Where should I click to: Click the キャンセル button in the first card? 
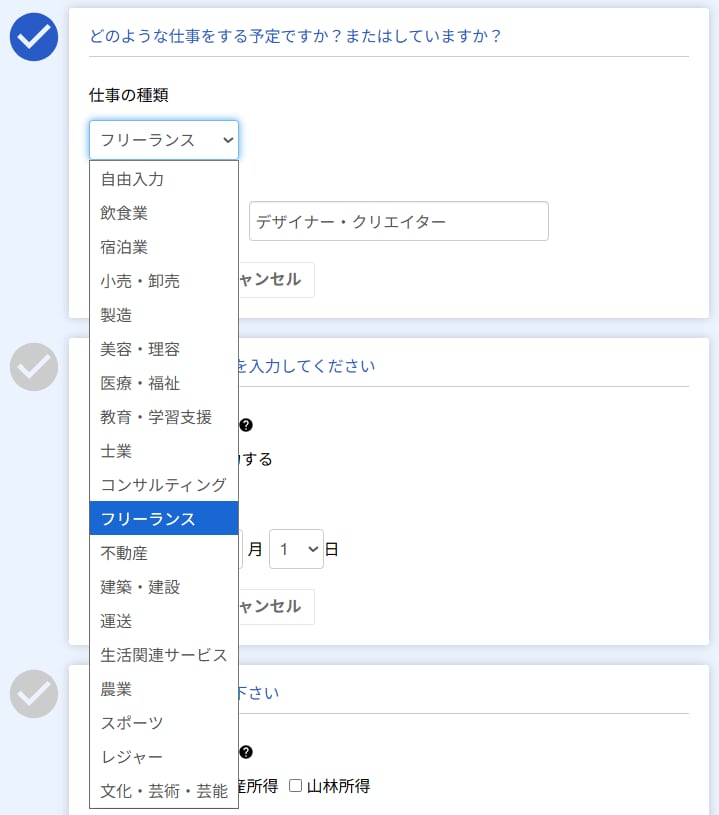pyautogui.click(x=276, y=280)
